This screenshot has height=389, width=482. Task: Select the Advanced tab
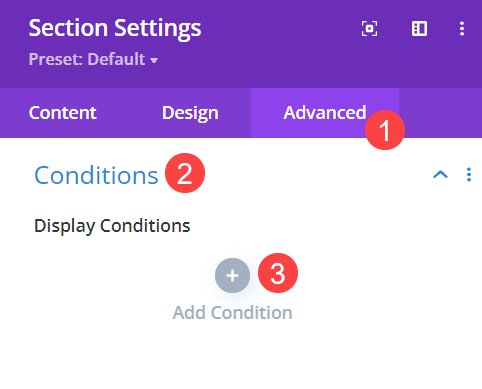pyautogui.click(x=325, y=113)
